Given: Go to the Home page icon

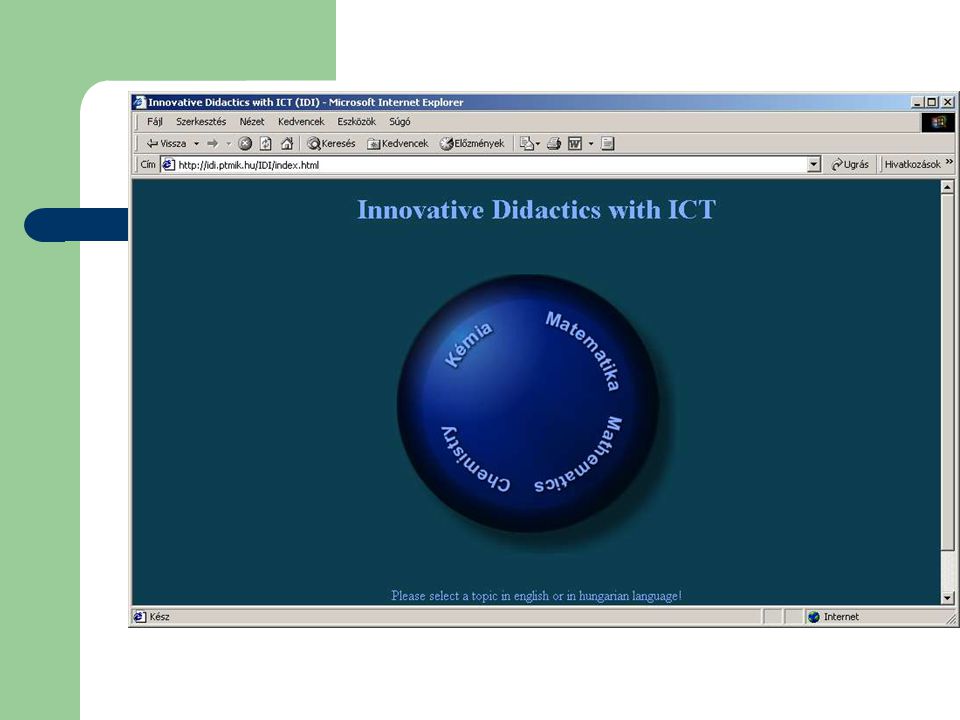Looking at the screenshot, I should click(287, 144).
